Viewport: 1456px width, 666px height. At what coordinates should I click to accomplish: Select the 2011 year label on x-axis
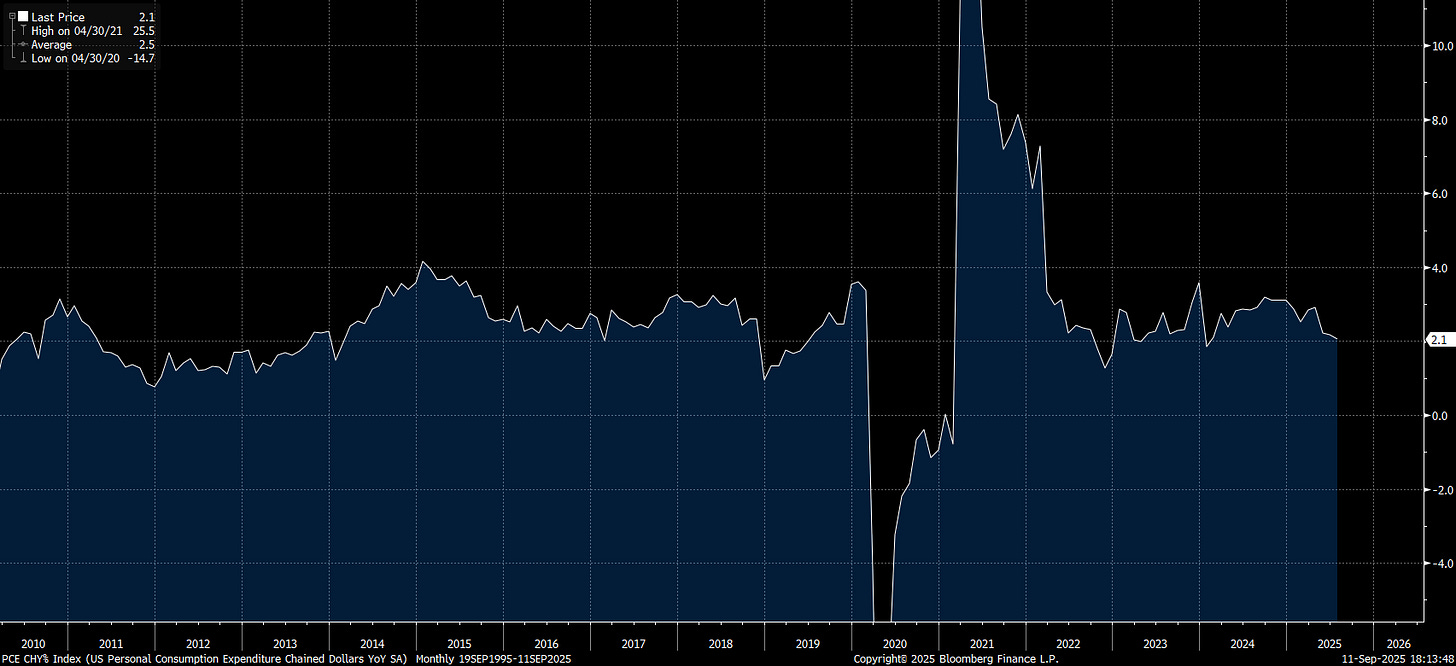[111, 644]
